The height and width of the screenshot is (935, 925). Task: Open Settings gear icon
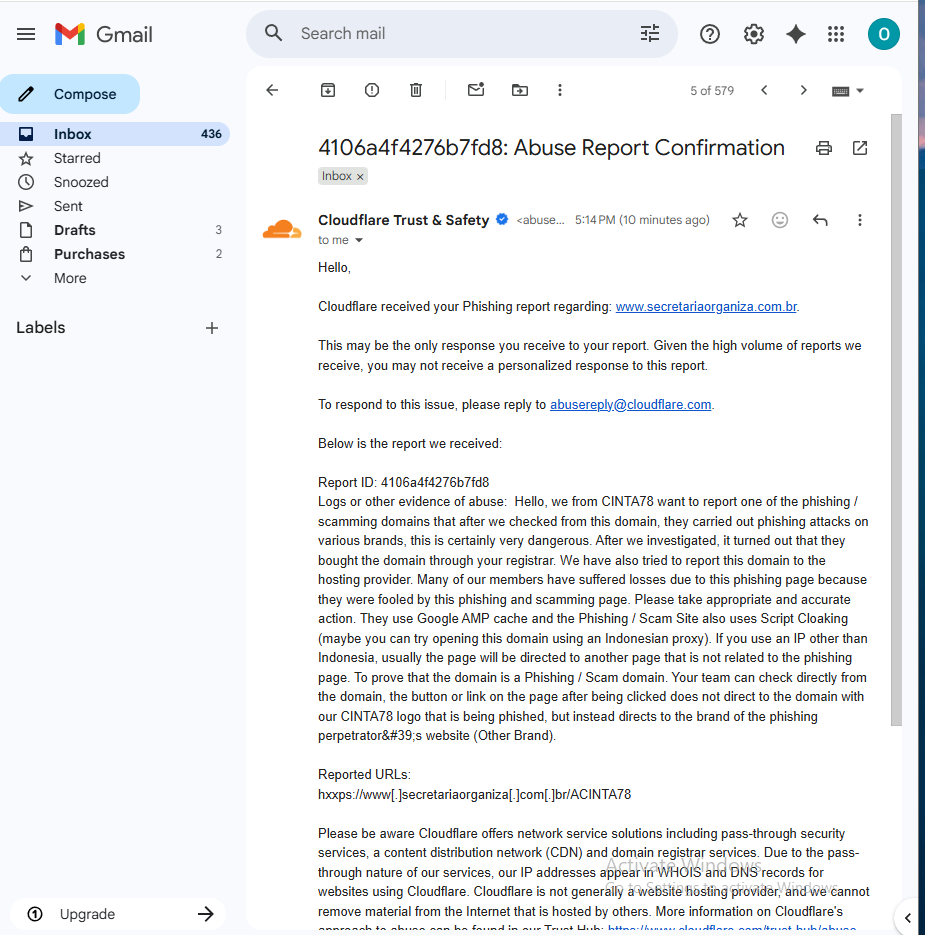[754, 34]
